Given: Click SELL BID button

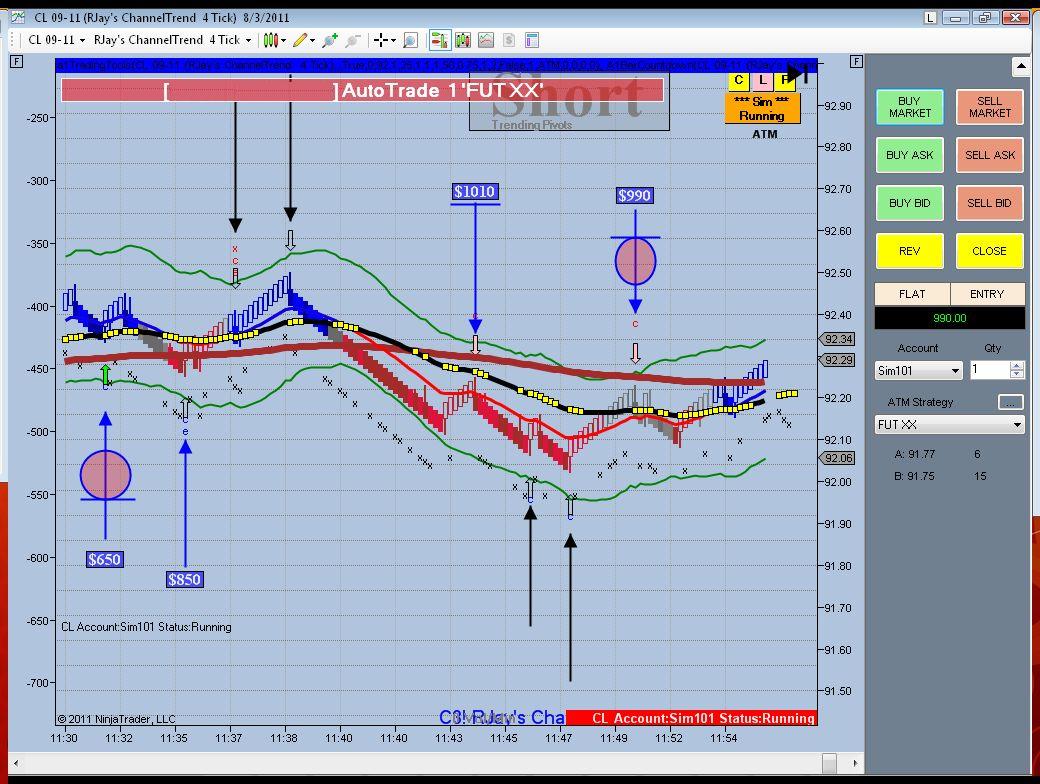Looking at the screenshot, I should pyautogui.click(x=990, y=203).
